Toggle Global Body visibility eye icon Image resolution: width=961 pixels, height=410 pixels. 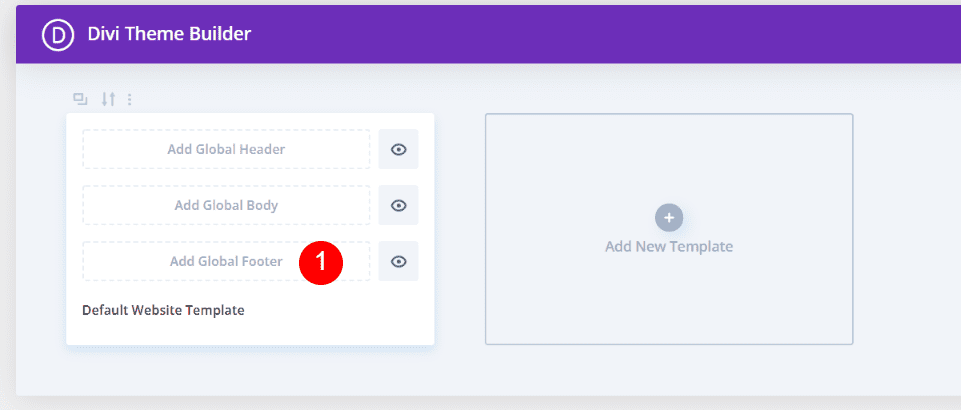coord(398,205)
